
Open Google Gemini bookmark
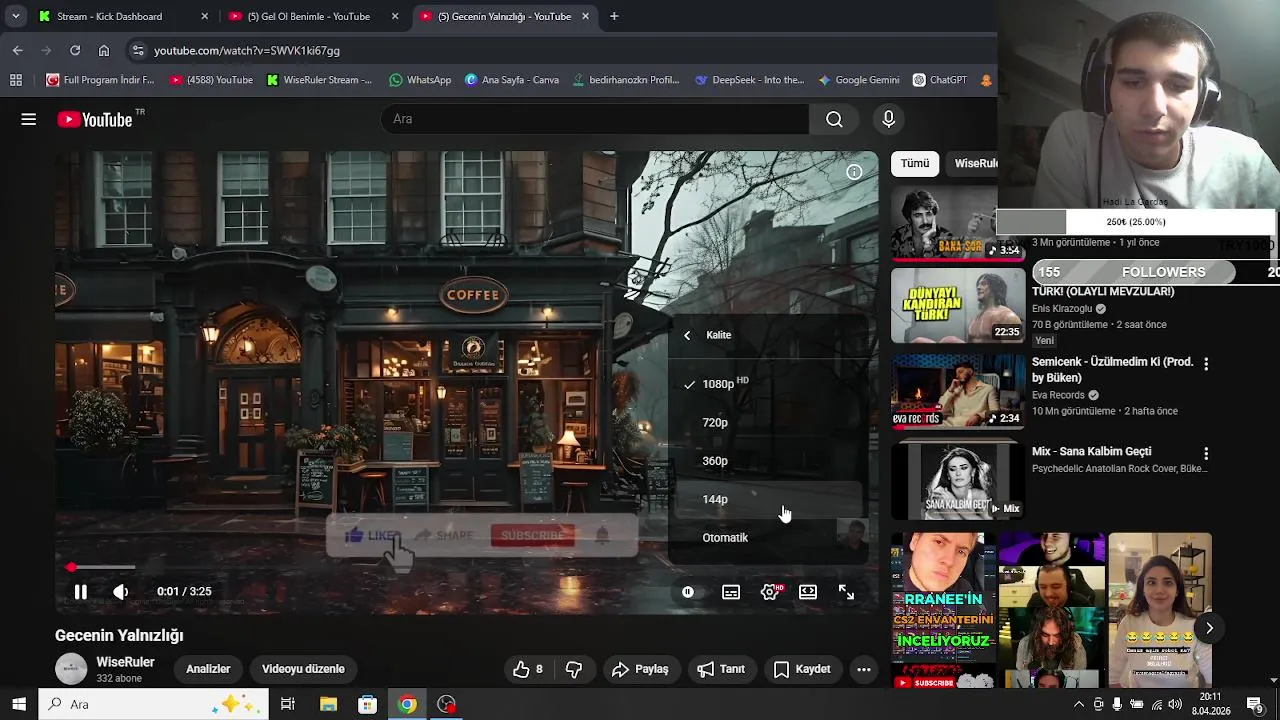(858, 80)
